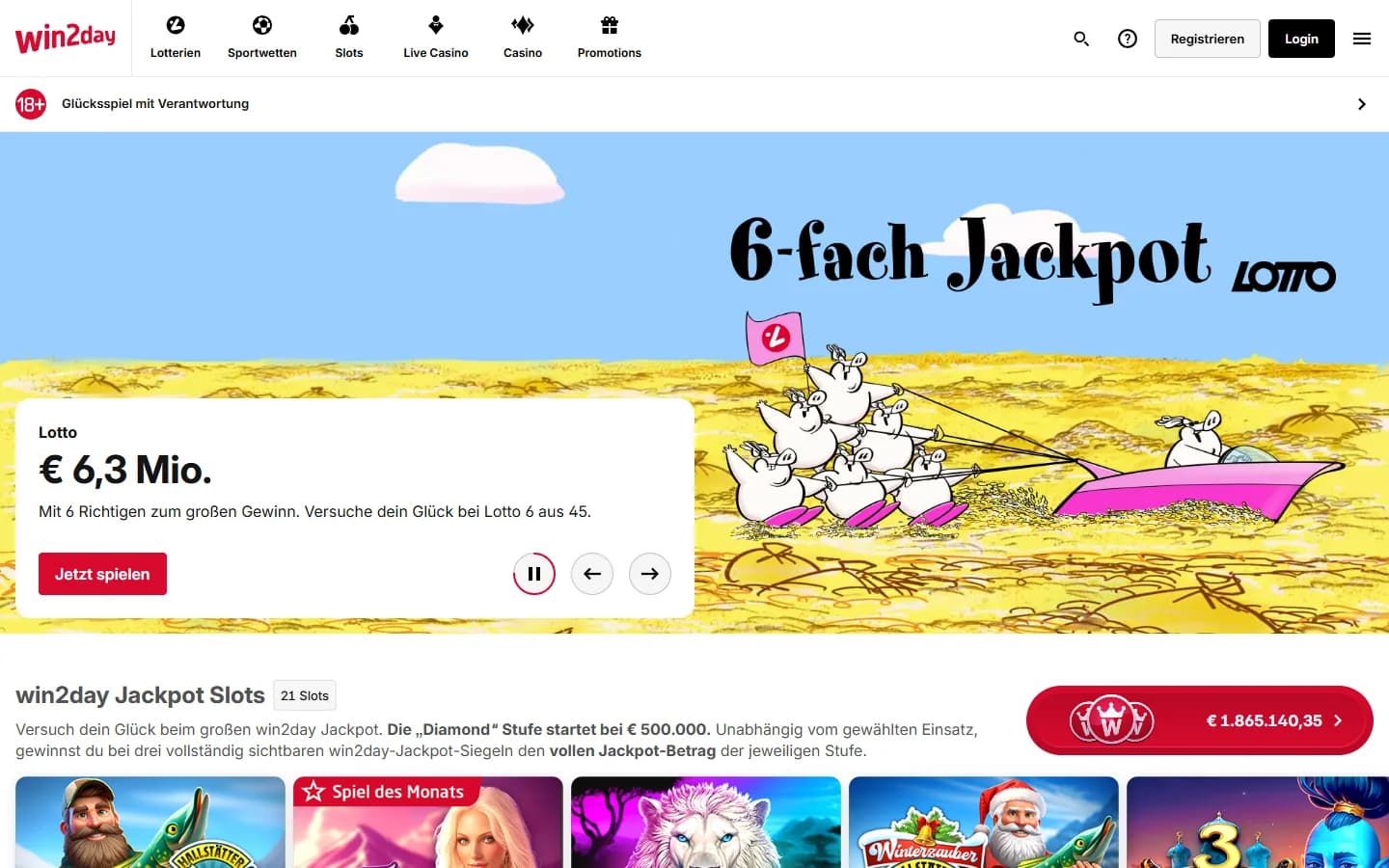The height and width of the screenshot is (868, 1389).
Task: Open the help question mark icon
Action: click(1128, 39)
